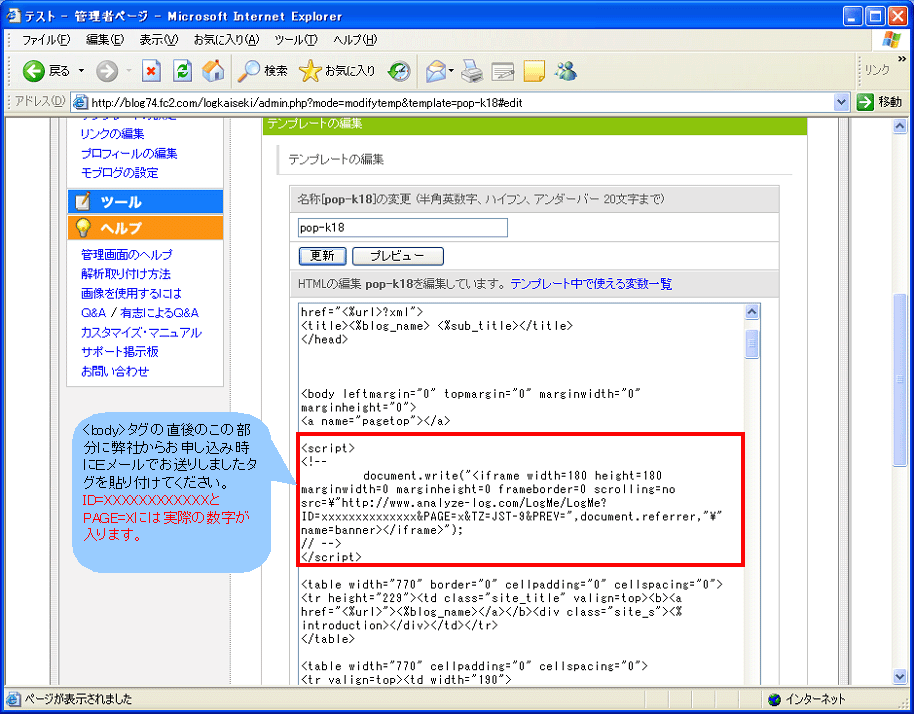Click the light bulb icon beside ヘルプ
Viewport: 914px width, 714px height.
[x=83, y=228]
